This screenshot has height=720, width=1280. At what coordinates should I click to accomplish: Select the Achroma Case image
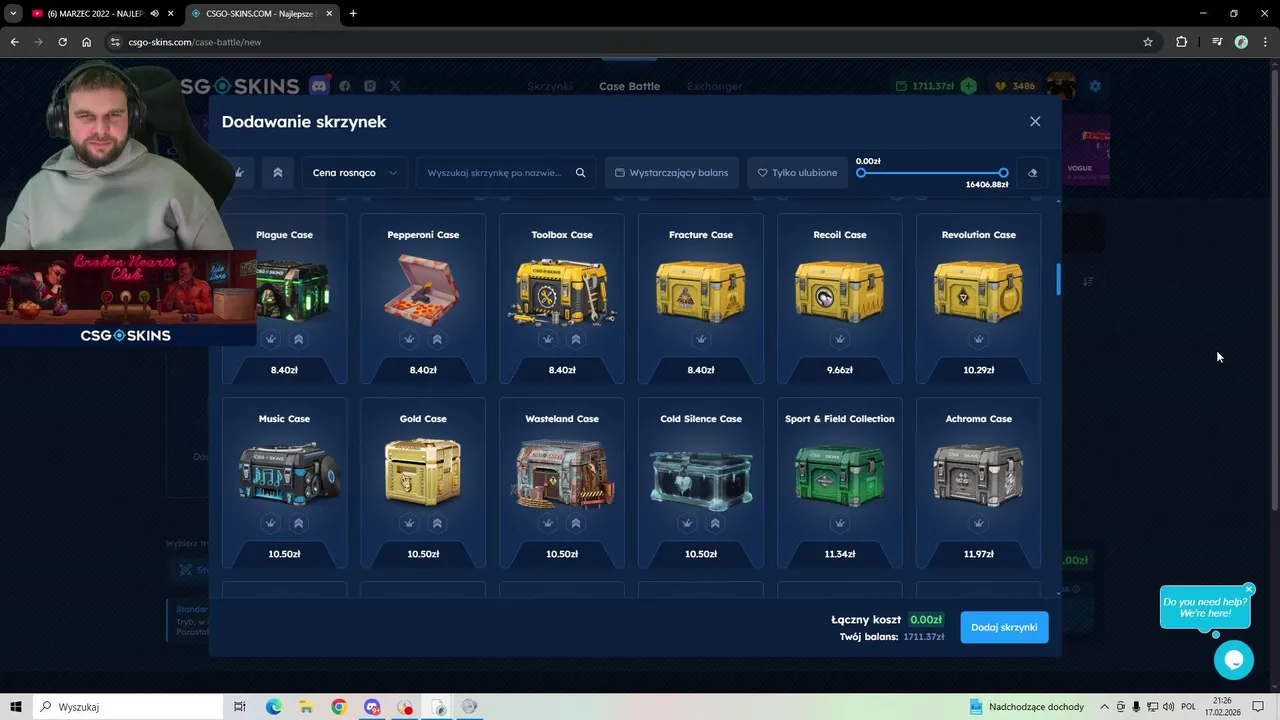coord(979,474)
